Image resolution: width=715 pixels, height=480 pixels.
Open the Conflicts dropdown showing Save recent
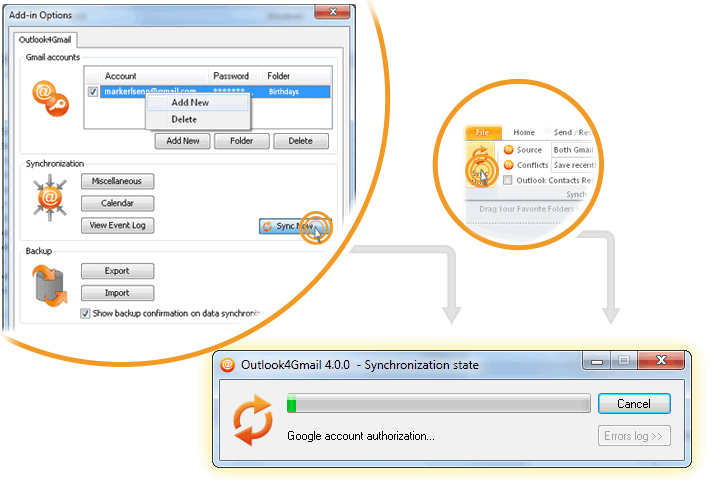coord(574,165)
